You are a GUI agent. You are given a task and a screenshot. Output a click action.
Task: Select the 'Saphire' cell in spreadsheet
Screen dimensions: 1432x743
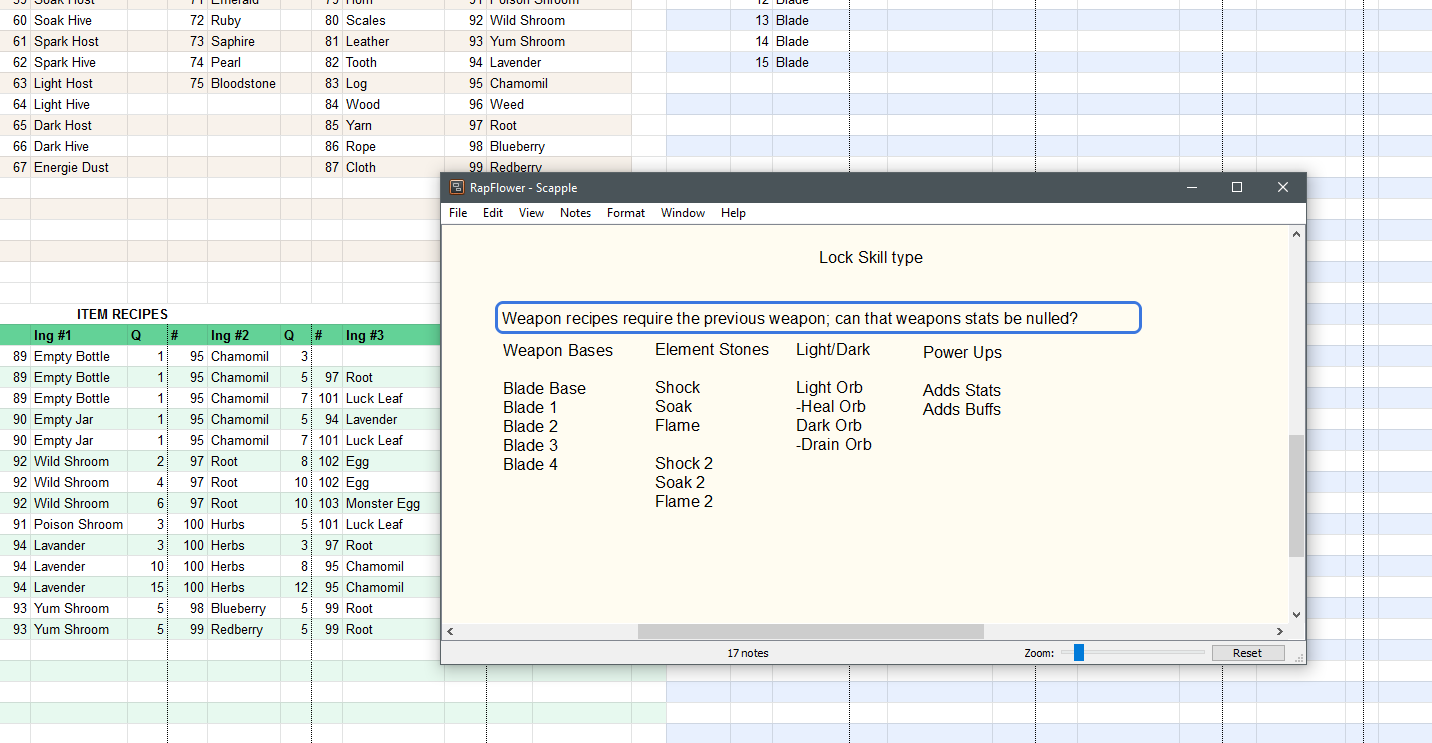coord(244,41)
